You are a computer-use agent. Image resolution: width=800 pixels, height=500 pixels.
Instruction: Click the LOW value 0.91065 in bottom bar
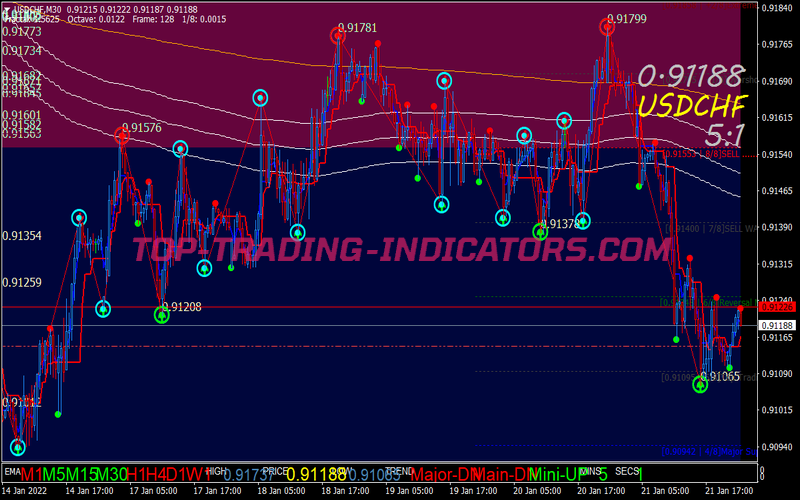click(374, 475)
